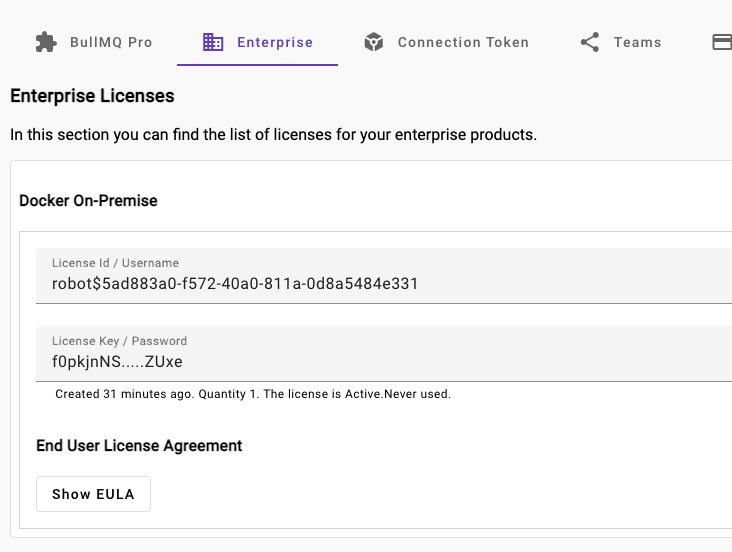Click the Enterprise building icon
Viewport: 732px width, 552px height.
click(x=213, y=42)
